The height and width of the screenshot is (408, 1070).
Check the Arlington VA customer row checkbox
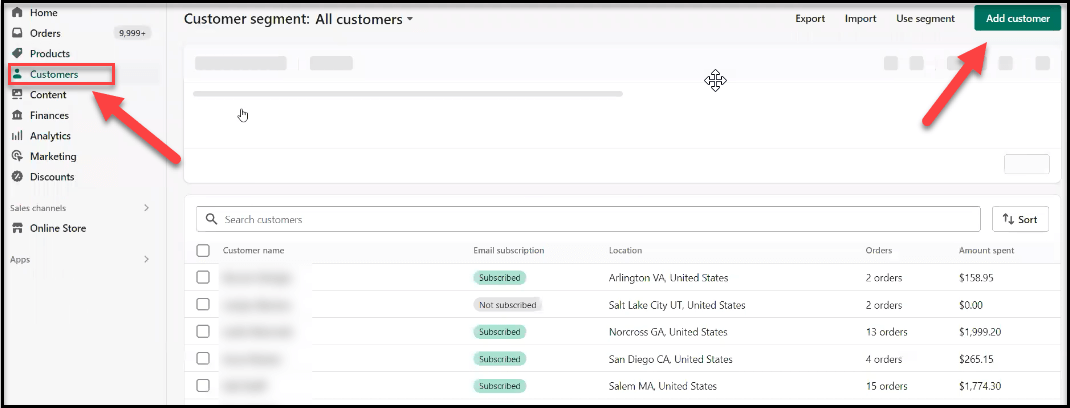(x=203, y=277)
